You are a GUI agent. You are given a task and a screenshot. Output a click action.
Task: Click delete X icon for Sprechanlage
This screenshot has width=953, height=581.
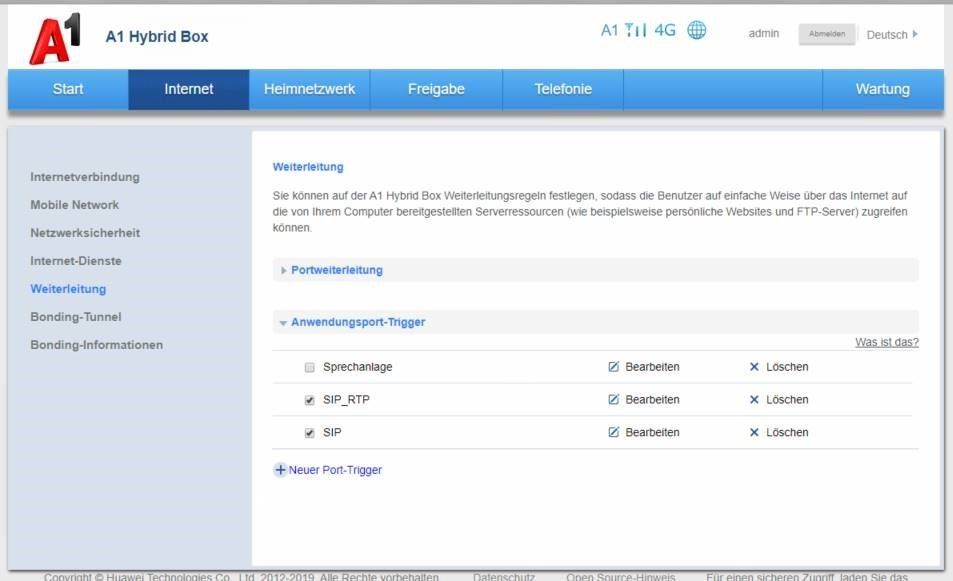(754, 367)
